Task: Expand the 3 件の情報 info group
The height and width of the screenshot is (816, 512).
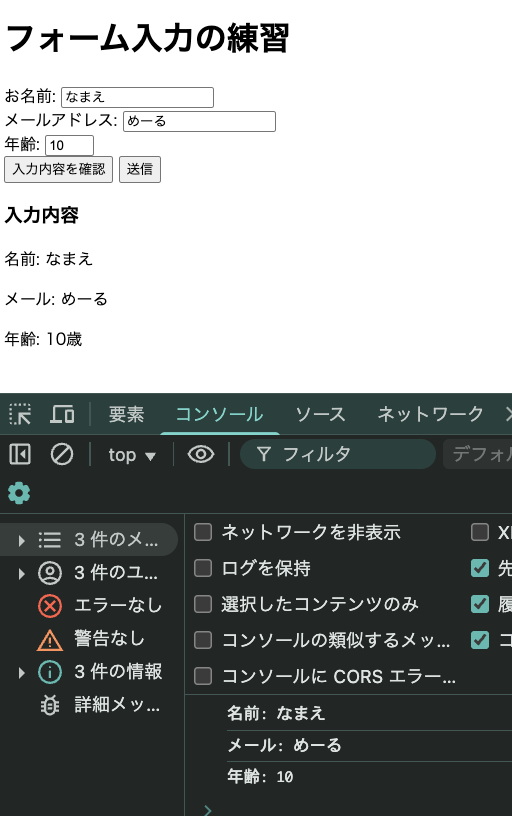Action: (21, 672)
